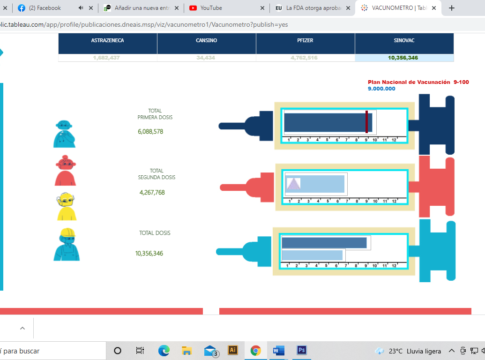Open File Explorer from the taskbar

(187, 351)
